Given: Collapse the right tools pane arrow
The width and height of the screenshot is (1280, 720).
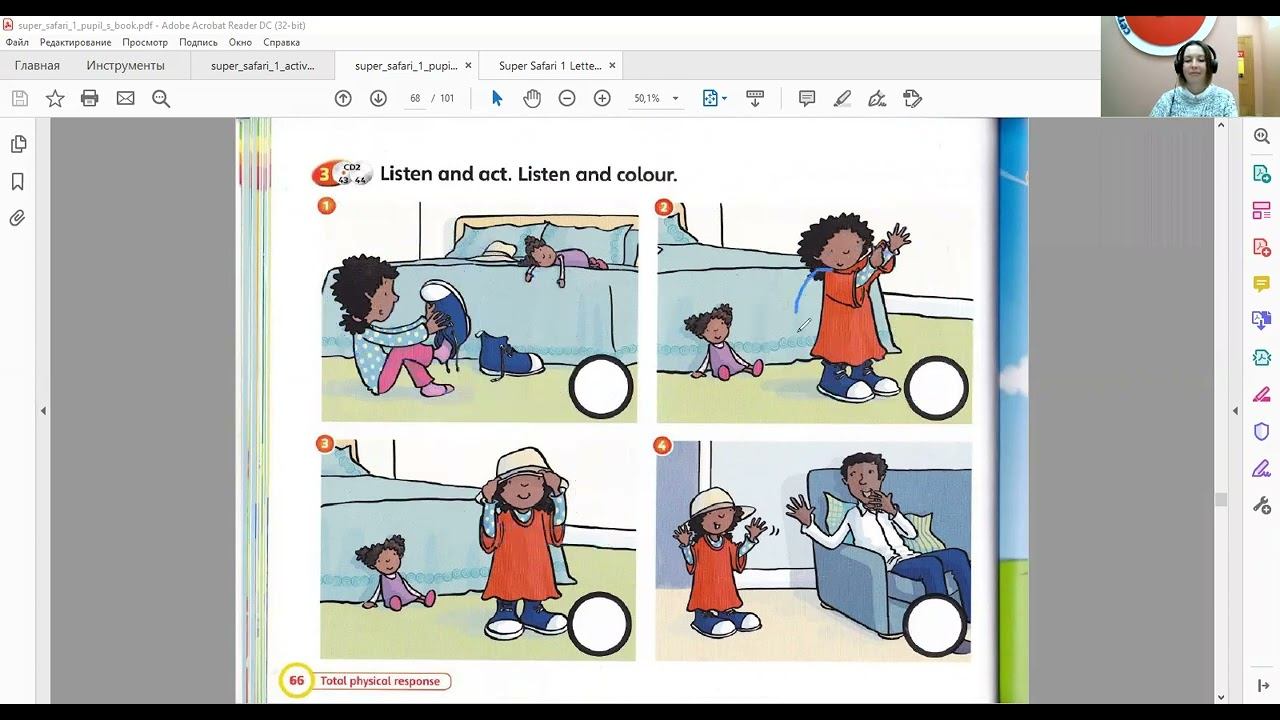Looking at the screenshot, I should point(1235,410).
